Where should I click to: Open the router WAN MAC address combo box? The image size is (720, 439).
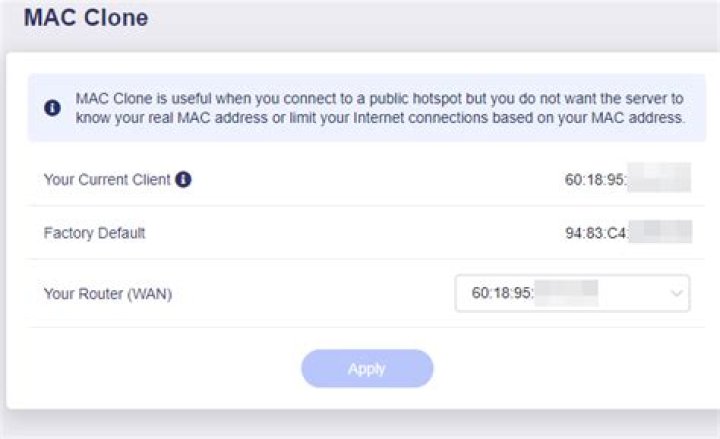pos(572,293)
